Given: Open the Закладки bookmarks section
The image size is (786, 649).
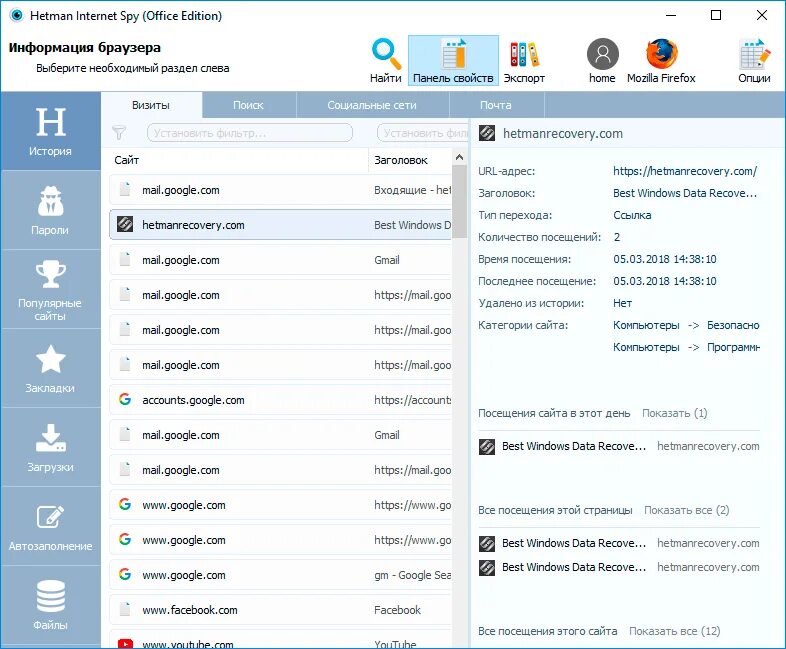Looking at the screenshot, I should coord(51,368).
